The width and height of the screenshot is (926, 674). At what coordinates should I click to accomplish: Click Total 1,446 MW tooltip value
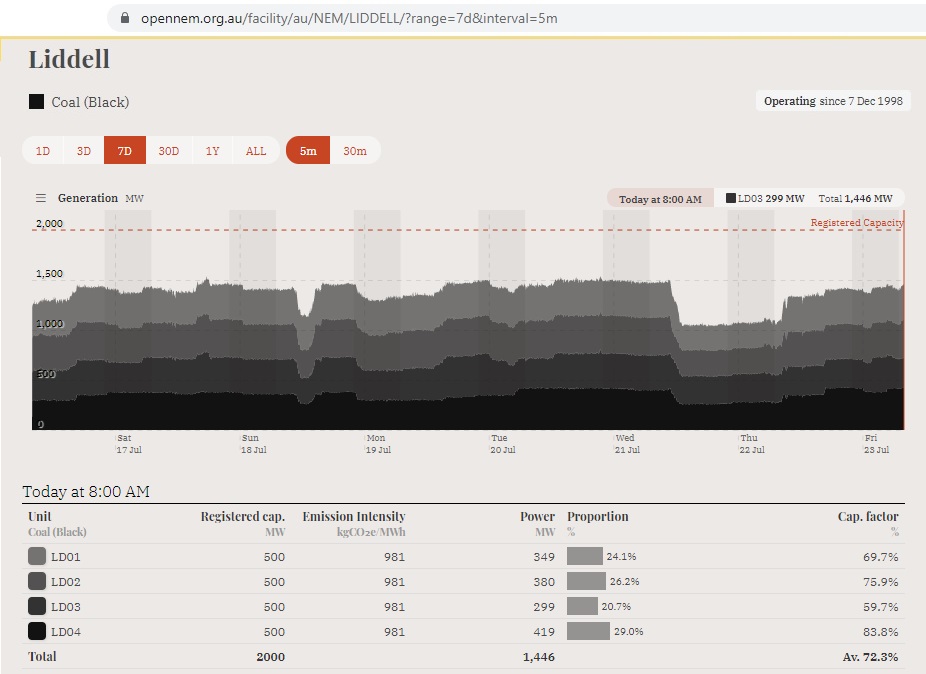pos(855,198)
